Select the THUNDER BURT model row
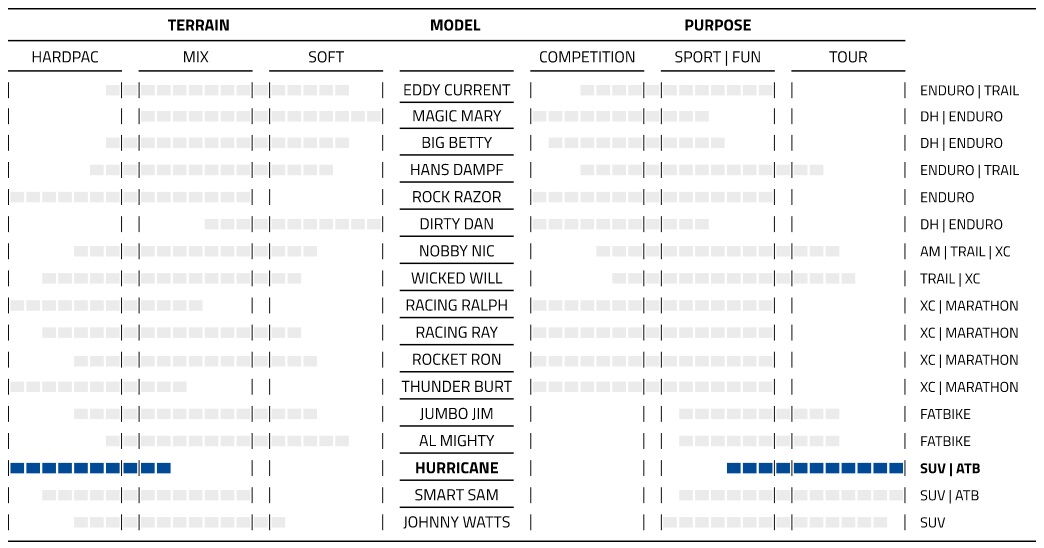 pos(456,387)
